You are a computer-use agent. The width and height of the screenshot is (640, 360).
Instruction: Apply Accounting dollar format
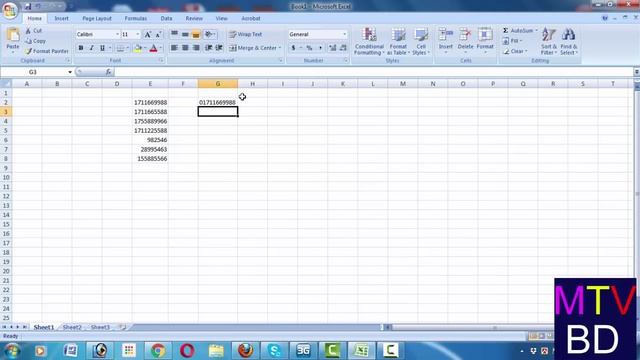tap(293, 48)
